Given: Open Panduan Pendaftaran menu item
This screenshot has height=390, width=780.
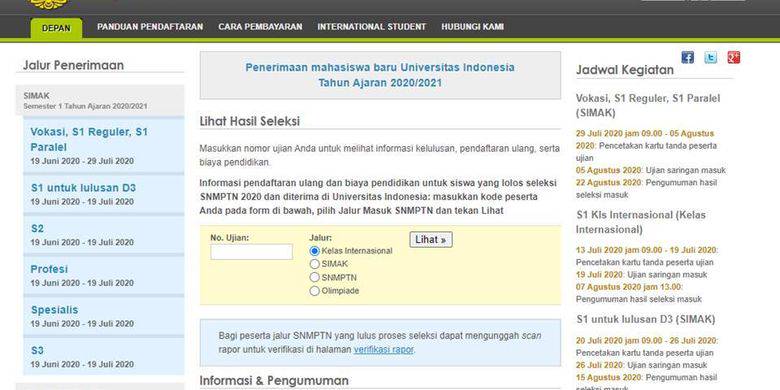Looking at the screenshot, I should click(150, 27).
